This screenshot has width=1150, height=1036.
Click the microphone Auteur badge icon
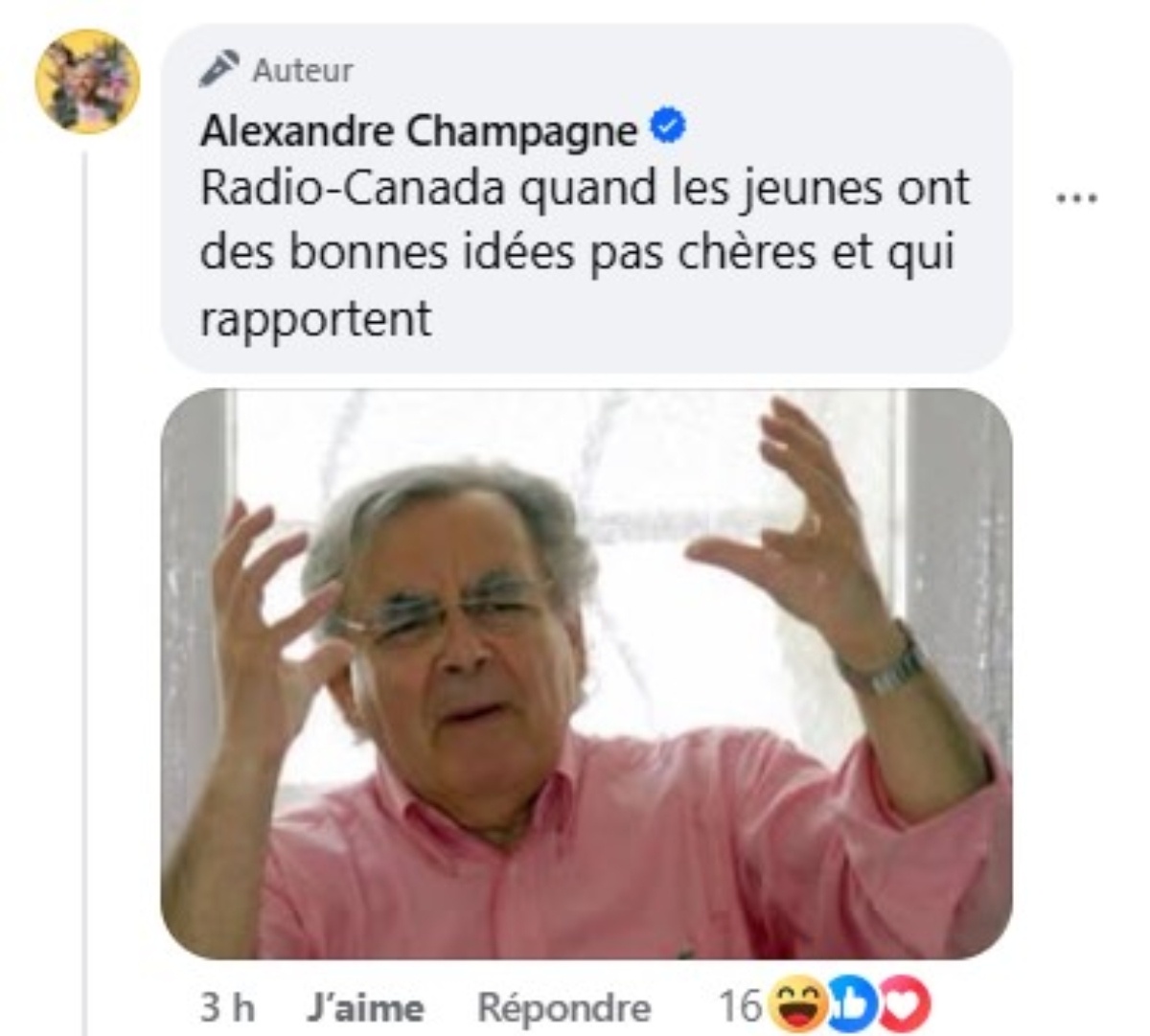click(x=219, y=69)
